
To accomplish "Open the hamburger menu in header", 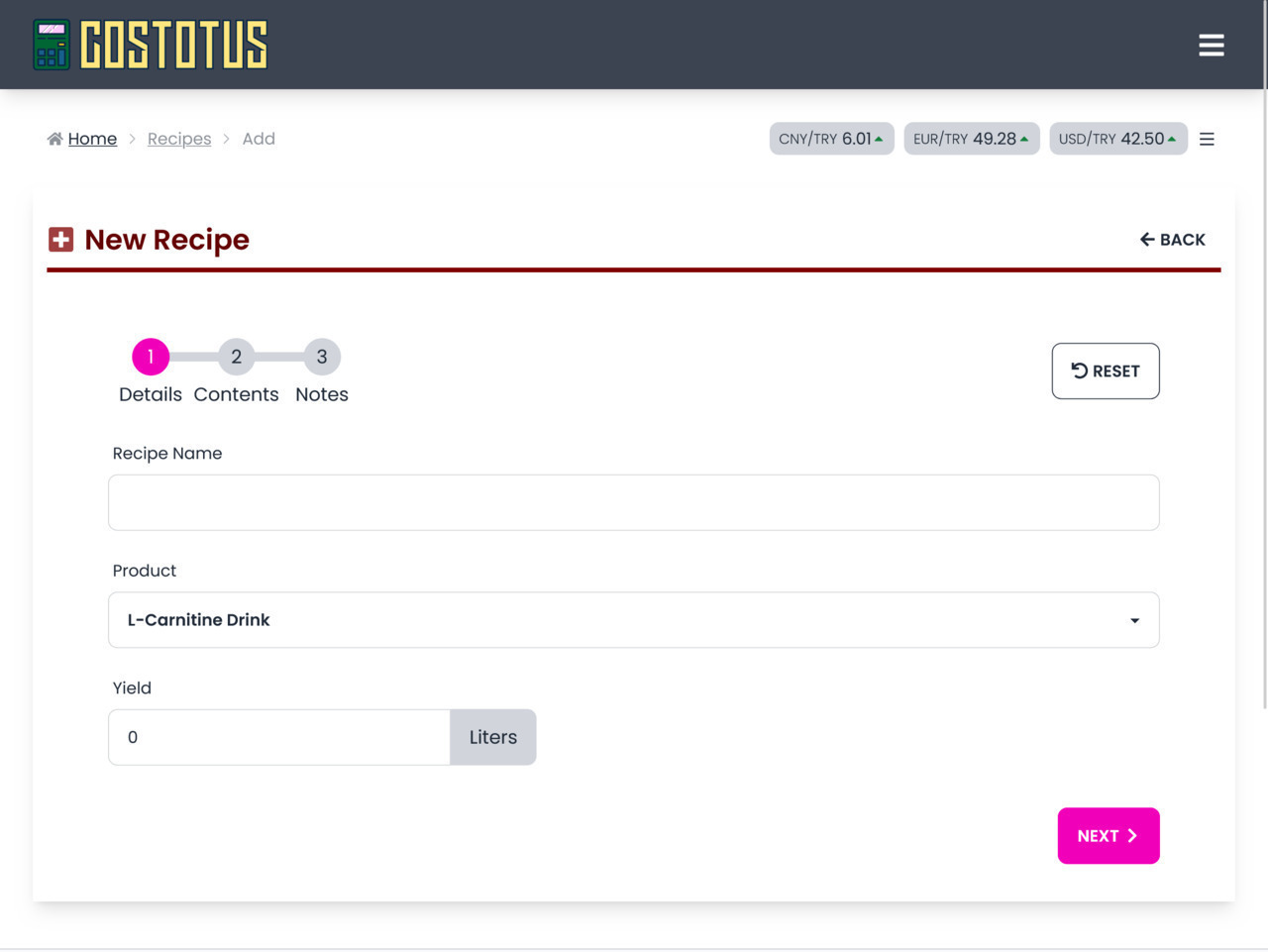I will pyautogui.click(x=1211, y=45).
